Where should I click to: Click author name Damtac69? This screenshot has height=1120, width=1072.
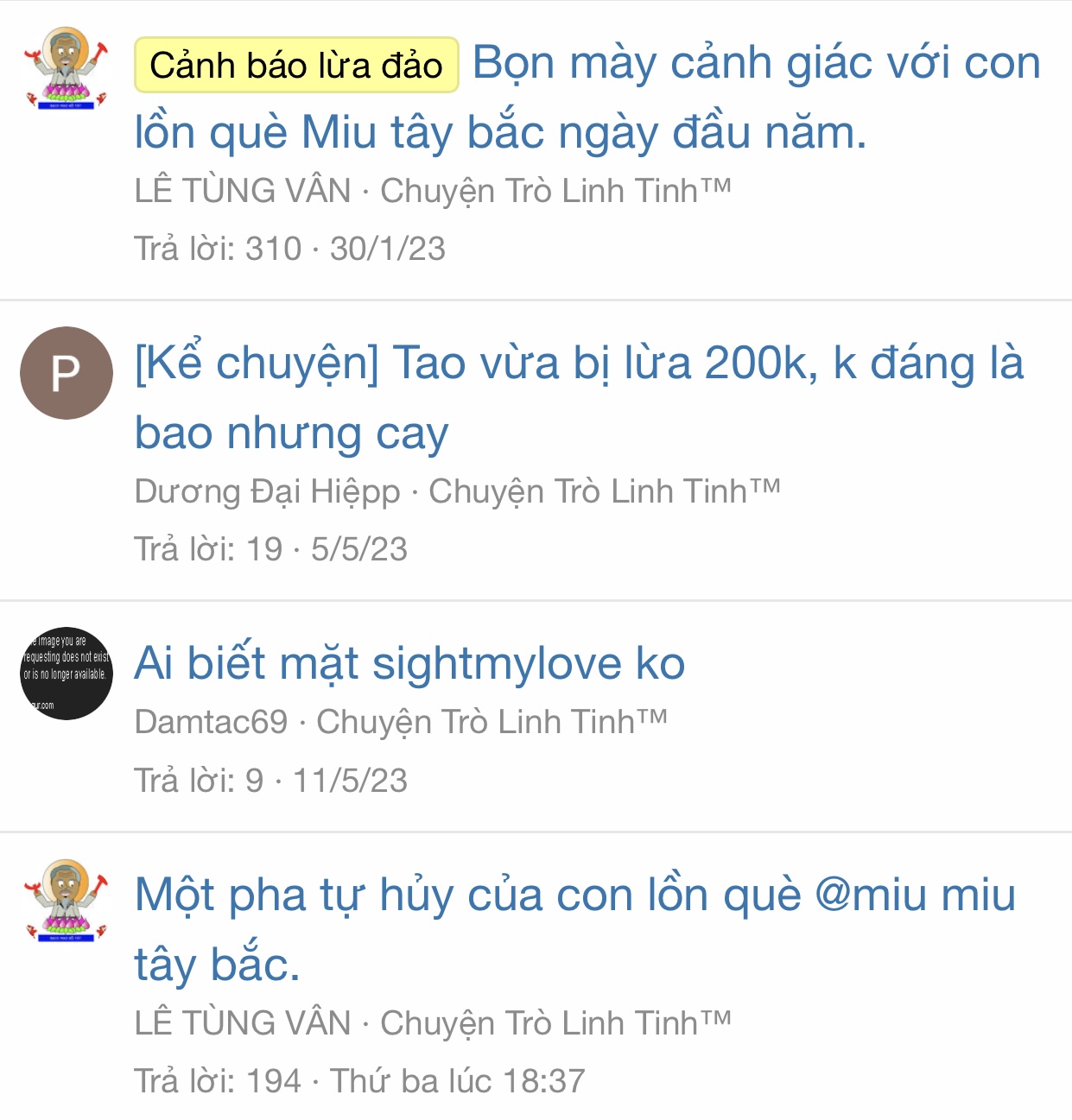tap(211, 722)
